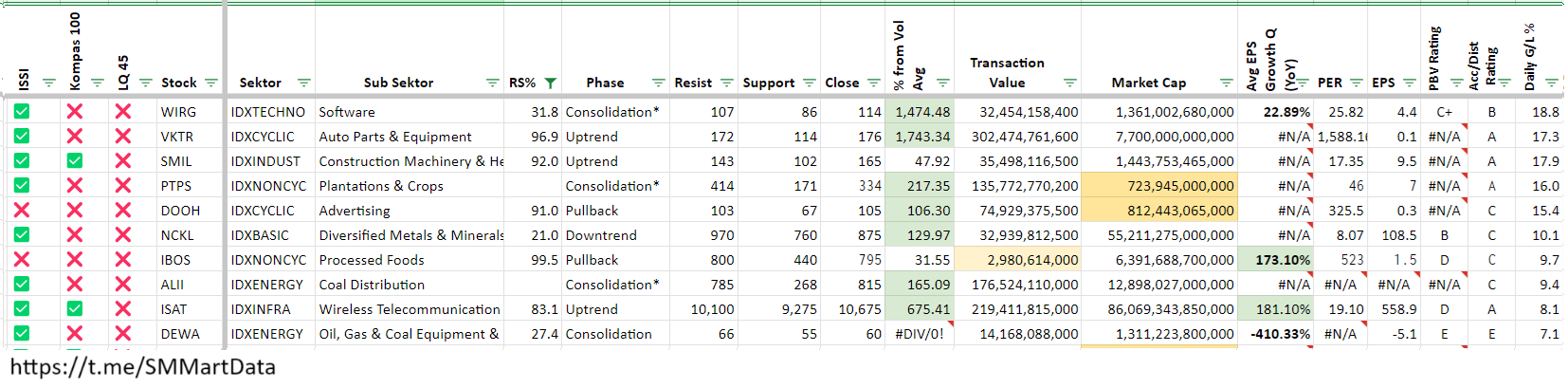
Task: Toggle the ISSI checkbox for WIRG
Action: point(22,112)
